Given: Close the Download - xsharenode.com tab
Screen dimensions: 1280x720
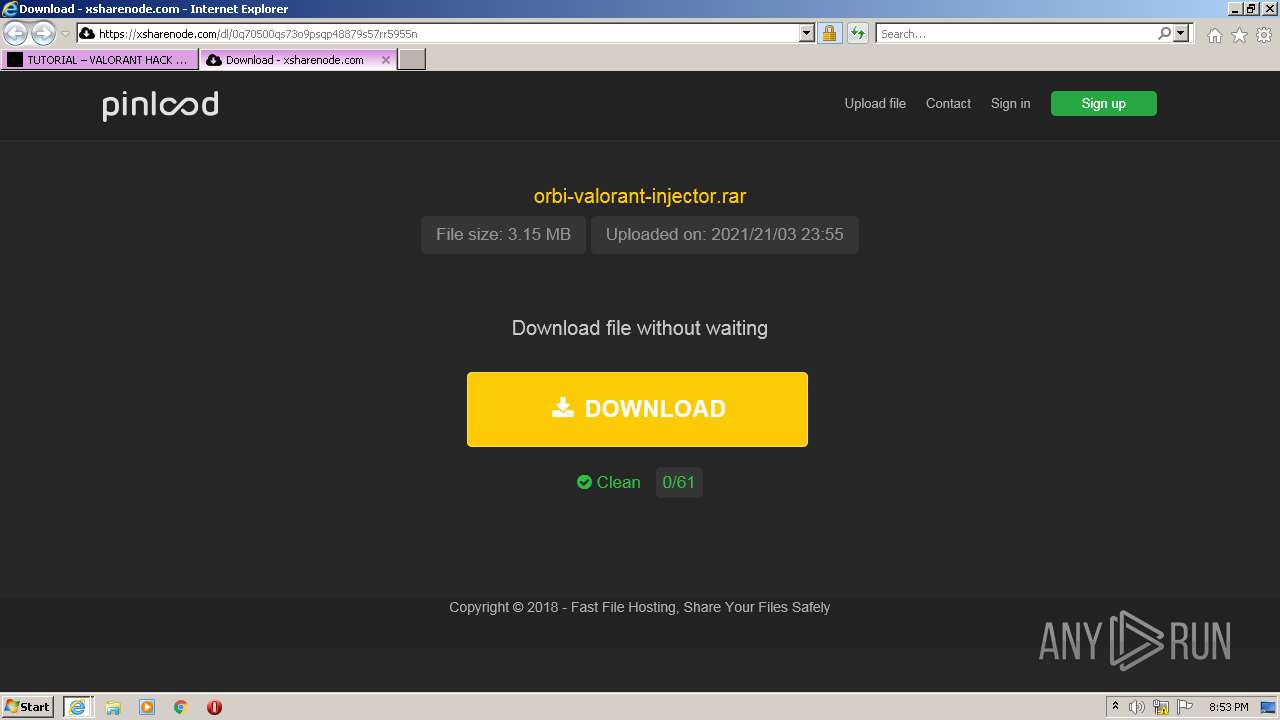Looking at the screenshot, I should click(x=386, y=60).
